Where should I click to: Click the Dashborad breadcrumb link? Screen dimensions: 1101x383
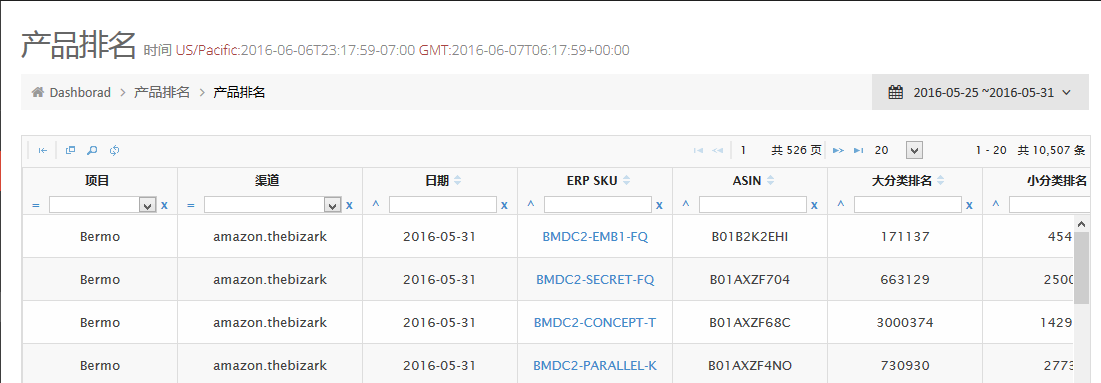(x=80, y=92)
